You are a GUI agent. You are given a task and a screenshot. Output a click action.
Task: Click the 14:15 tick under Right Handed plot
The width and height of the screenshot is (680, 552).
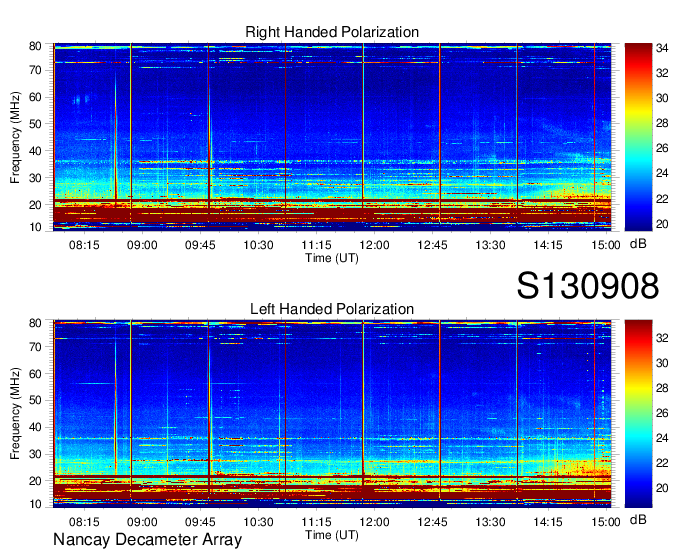click(x=548, y=245)
